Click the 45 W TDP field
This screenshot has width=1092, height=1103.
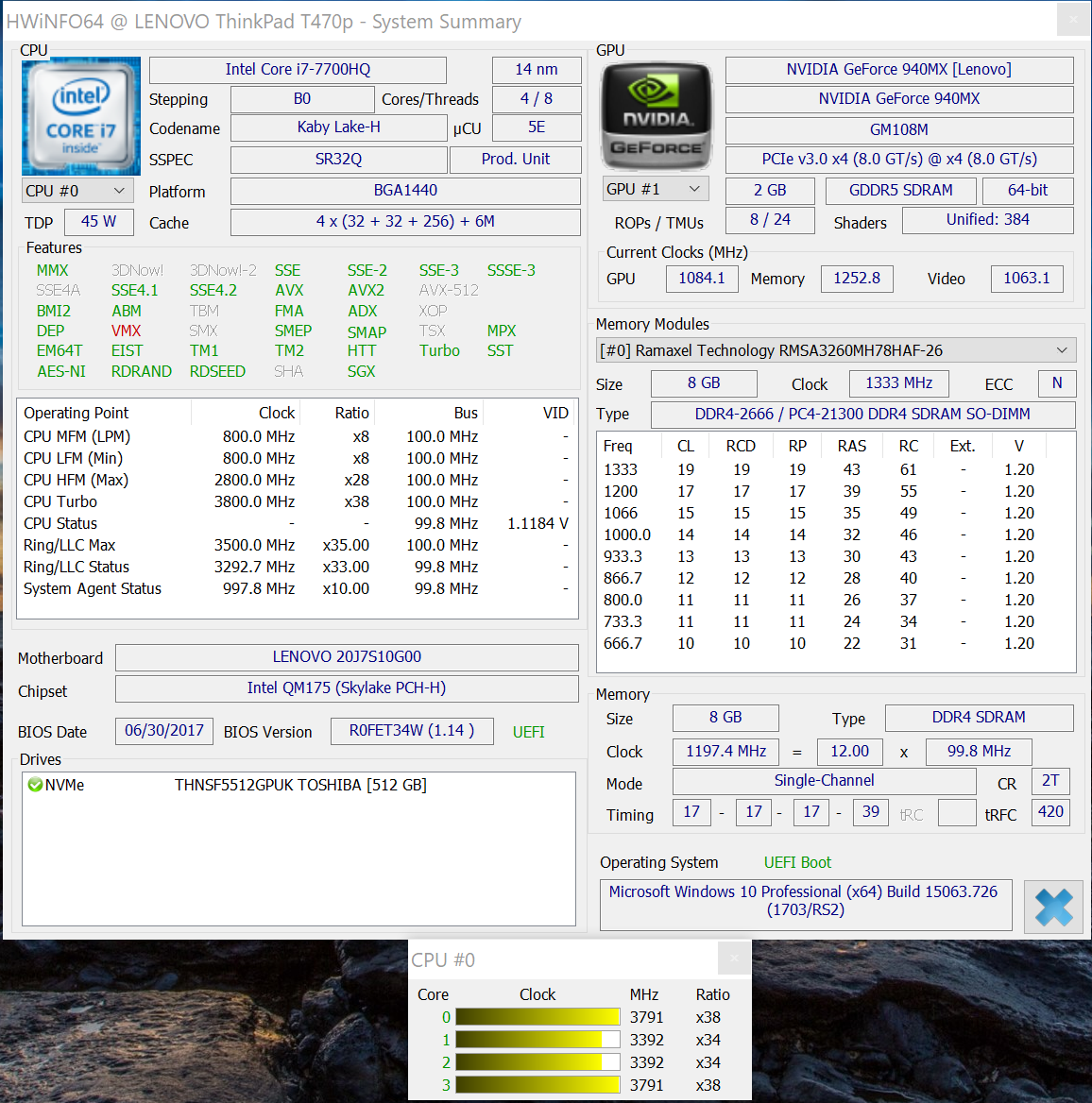tap(98, 222)
